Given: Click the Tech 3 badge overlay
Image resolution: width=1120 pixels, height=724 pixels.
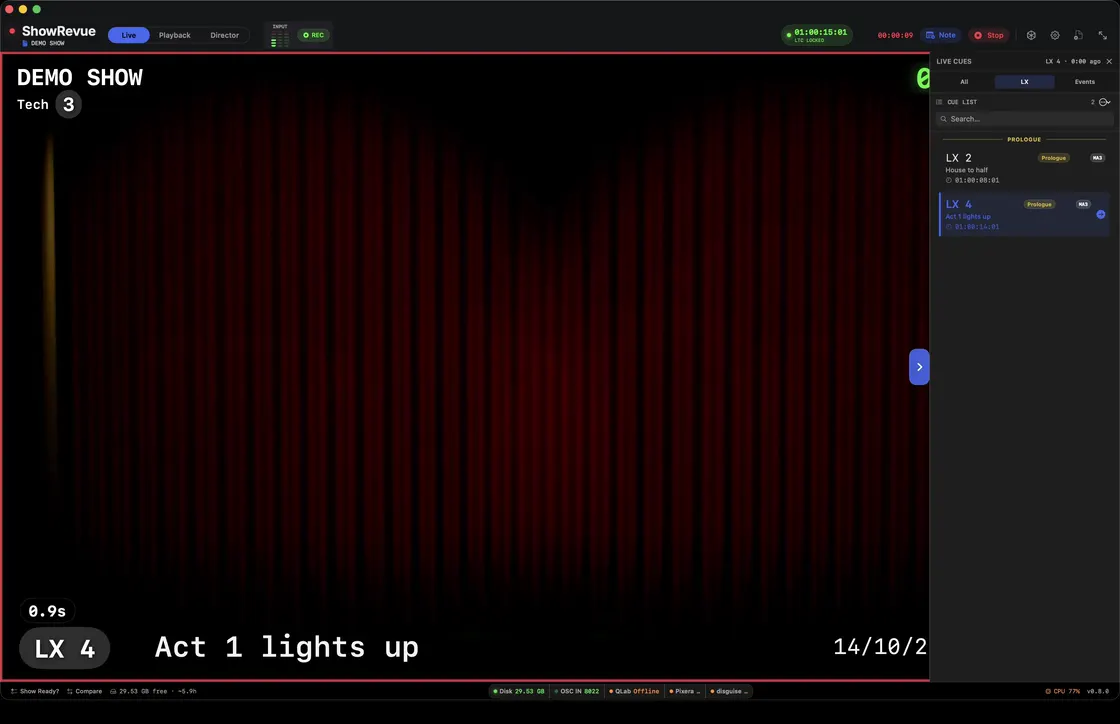Looking at the screenshot, I should [49, 104].
